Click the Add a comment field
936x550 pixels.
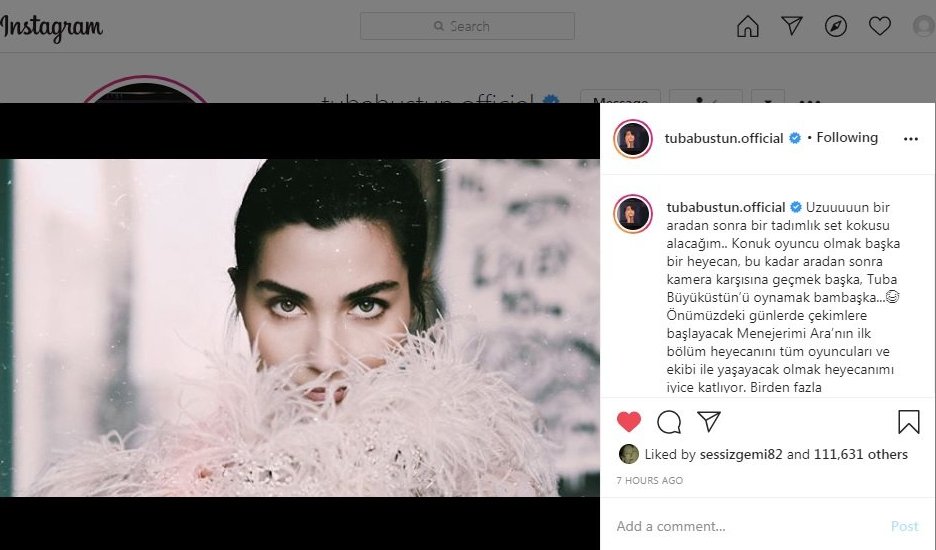click(x=740, y=526)
